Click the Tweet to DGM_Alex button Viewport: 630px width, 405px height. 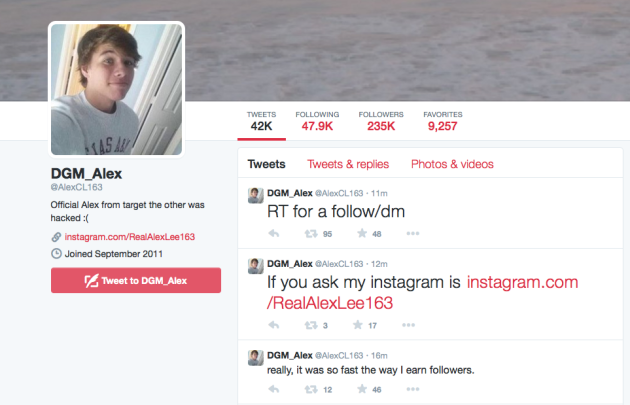136,280
